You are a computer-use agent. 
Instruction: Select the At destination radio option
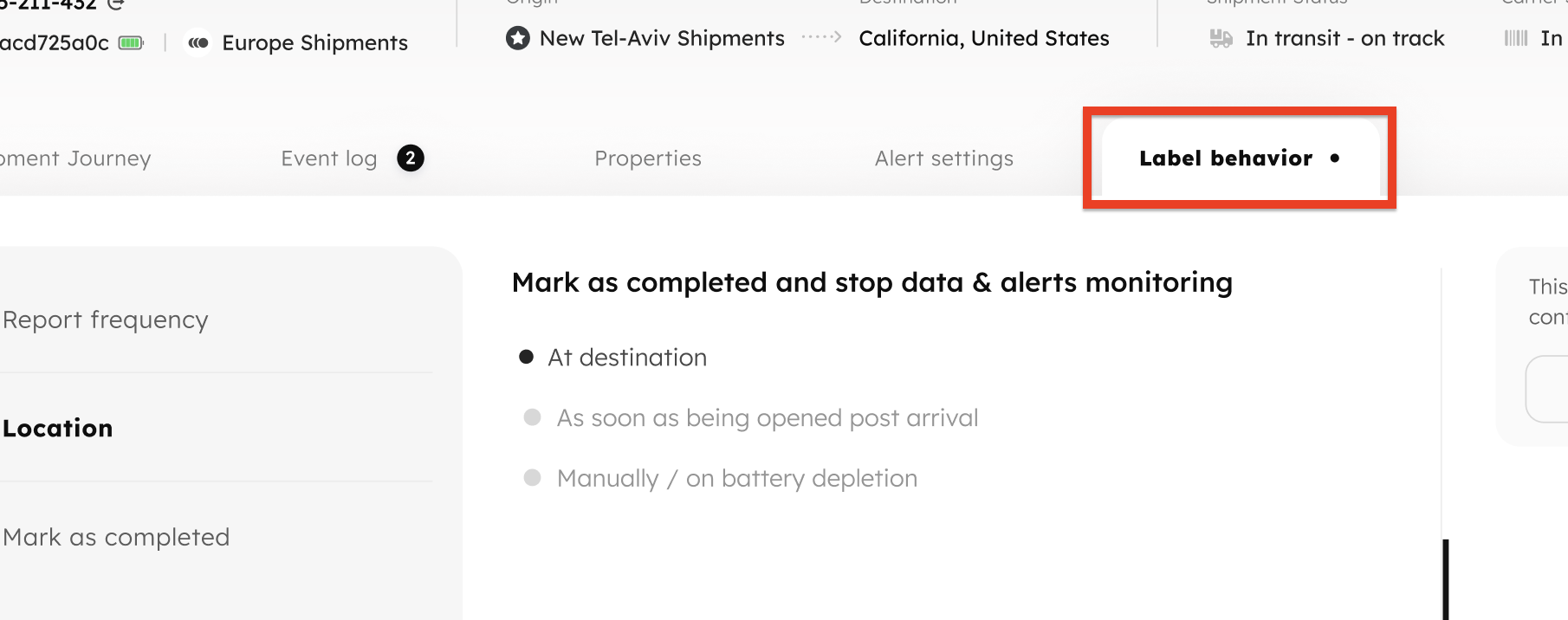[526, 357]
